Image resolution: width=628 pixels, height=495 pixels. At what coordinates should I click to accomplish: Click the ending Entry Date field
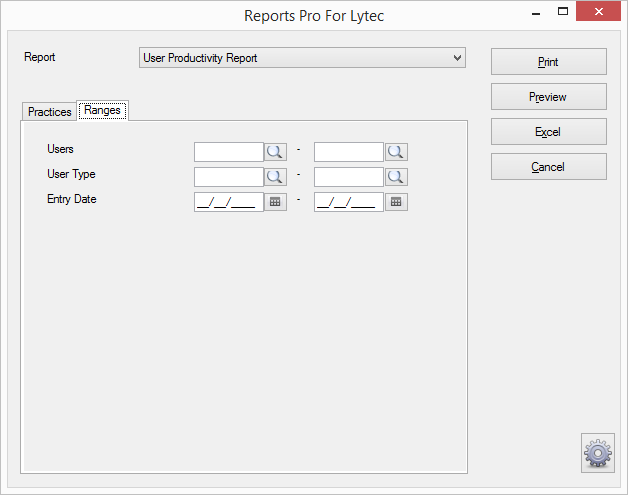coord(349,202)
